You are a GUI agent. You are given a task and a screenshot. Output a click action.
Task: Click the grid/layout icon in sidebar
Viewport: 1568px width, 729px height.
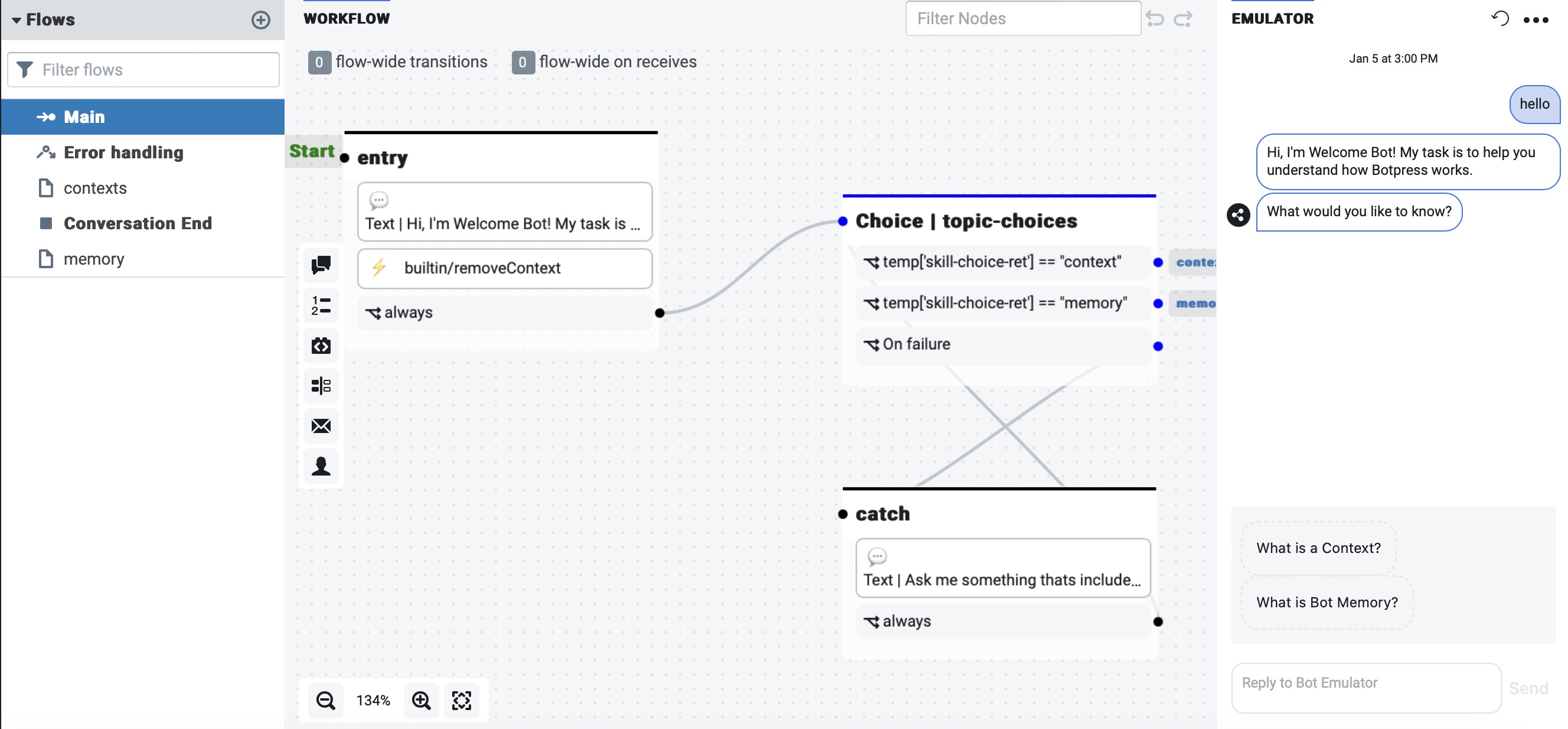coord(322,385)
